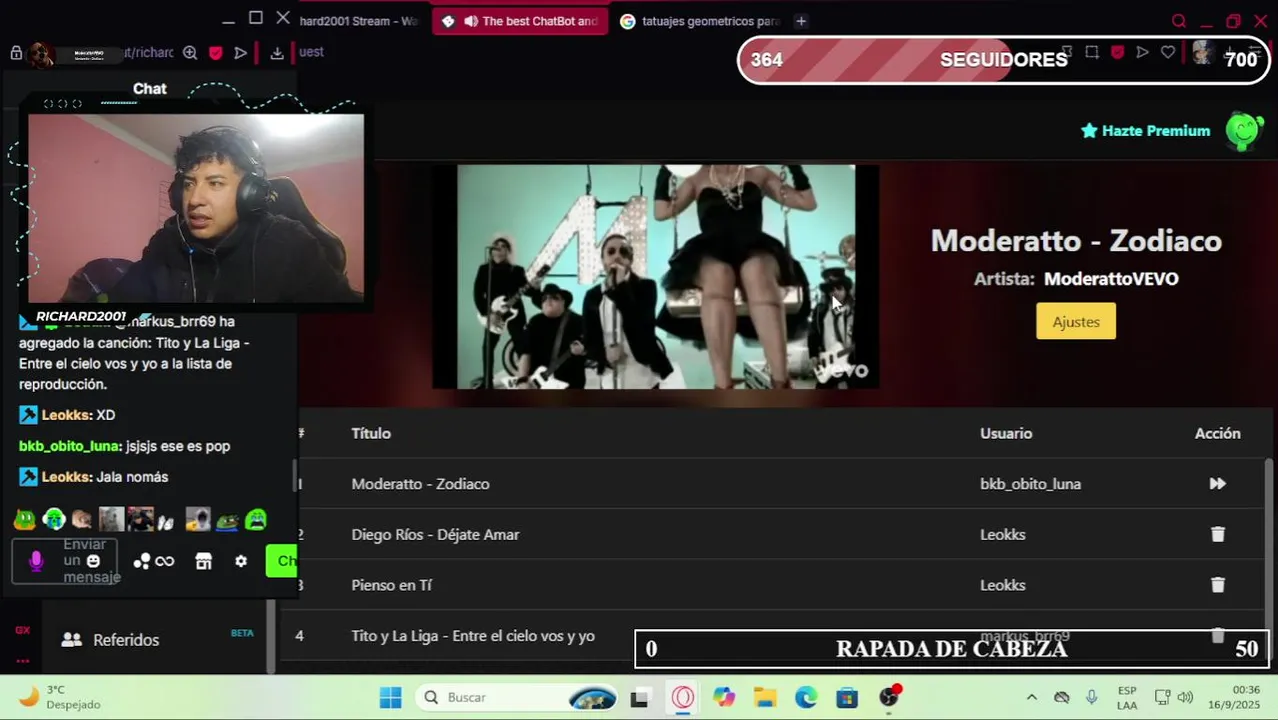Click the chat panel scrollbar
The height and width of the screenshot is (720, 1278).
pos(294,476)
